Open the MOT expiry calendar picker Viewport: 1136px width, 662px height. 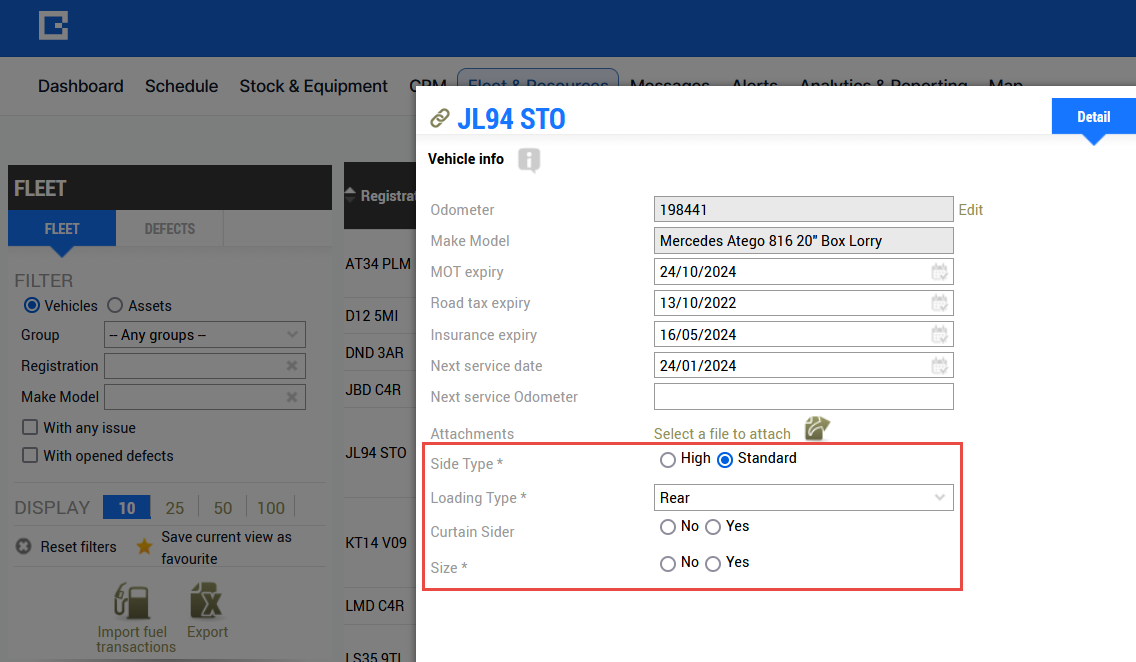pos(939,272)
